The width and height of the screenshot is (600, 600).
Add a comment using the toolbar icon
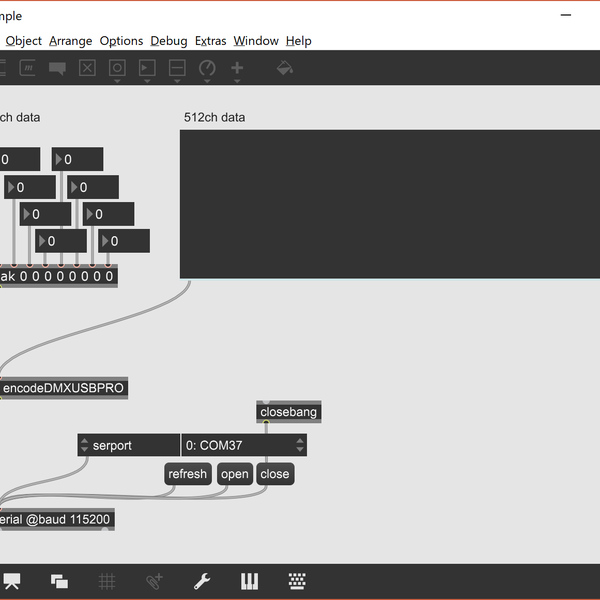tap(57, 68)
